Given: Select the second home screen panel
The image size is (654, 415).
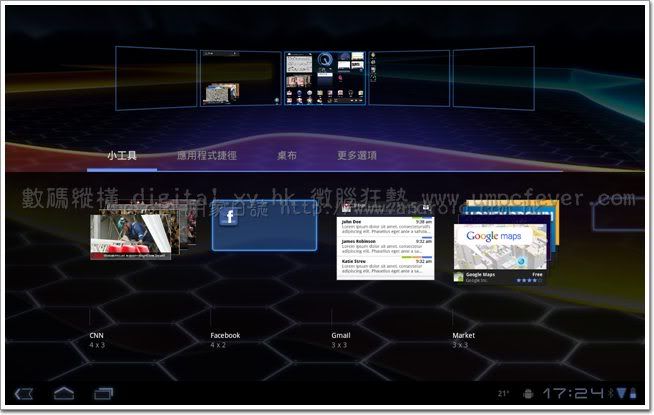Looking at the screenshot, I should (240, 78).
